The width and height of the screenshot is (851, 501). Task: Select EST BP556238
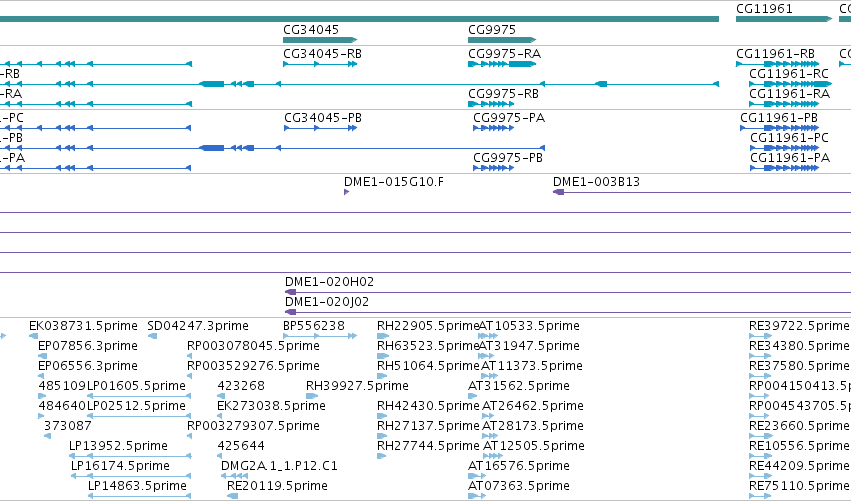[314, 326]
